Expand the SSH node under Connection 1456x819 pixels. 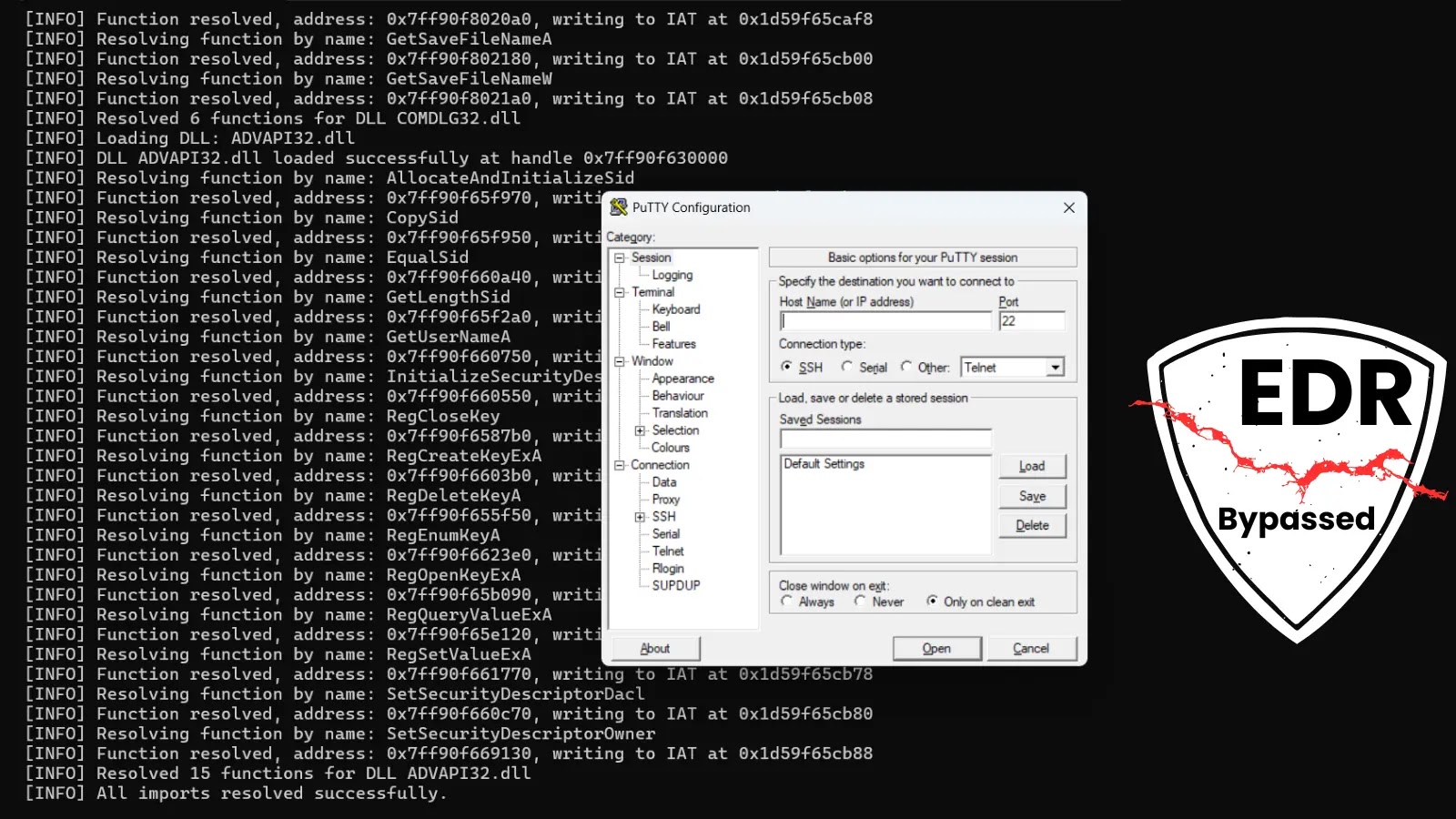640,516
